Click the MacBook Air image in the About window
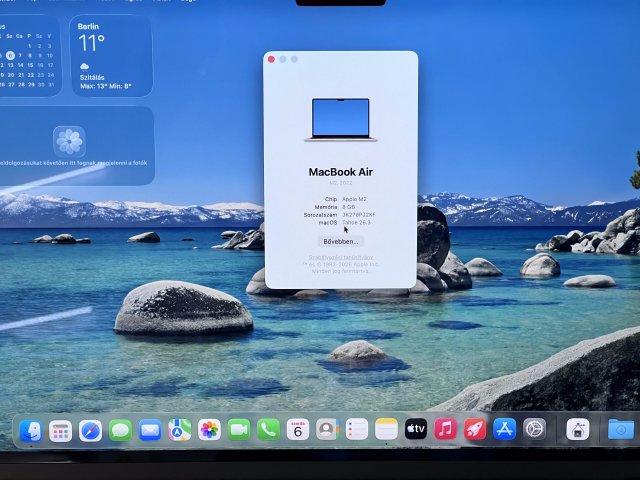This screenshot has height=480, width=640. 340,120
